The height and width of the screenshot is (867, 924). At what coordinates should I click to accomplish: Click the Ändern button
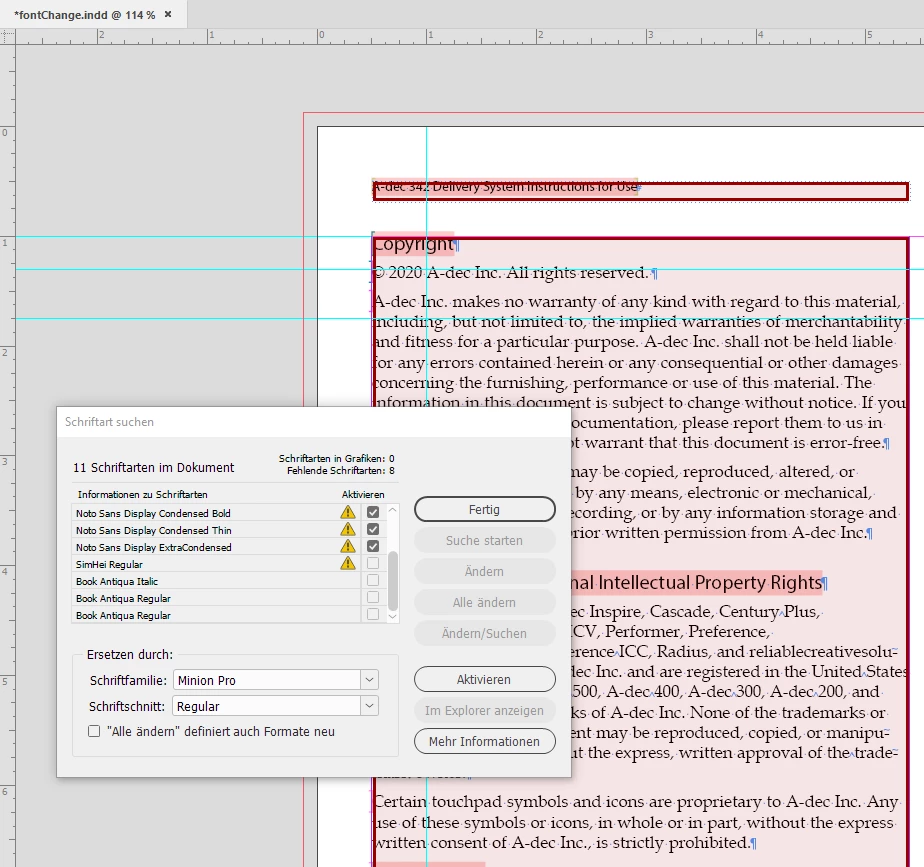coord(484,571)
